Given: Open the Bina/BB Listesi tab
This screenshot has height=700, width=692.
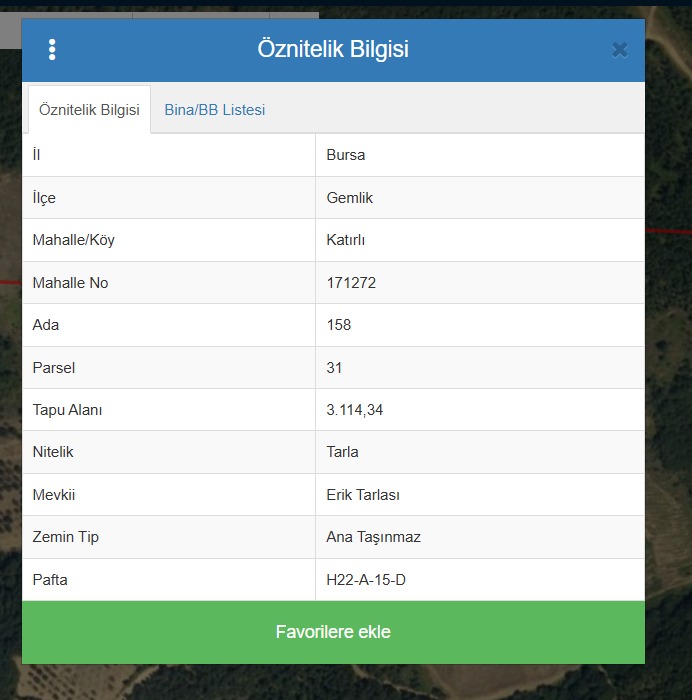Looking at the screenshot, I should (215, 110).
